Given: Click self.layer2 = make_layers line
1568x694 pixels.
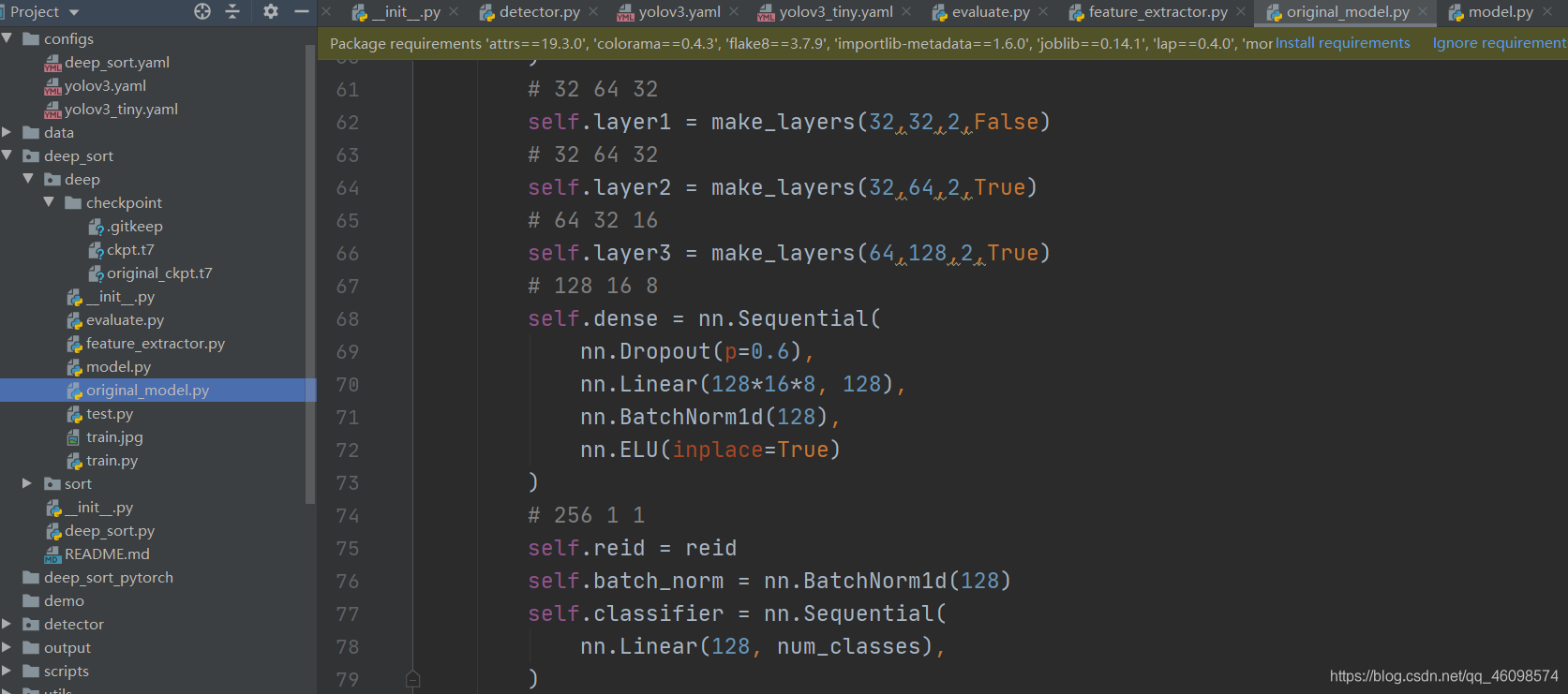Looking at the screenshot, I should coord(783,187).
